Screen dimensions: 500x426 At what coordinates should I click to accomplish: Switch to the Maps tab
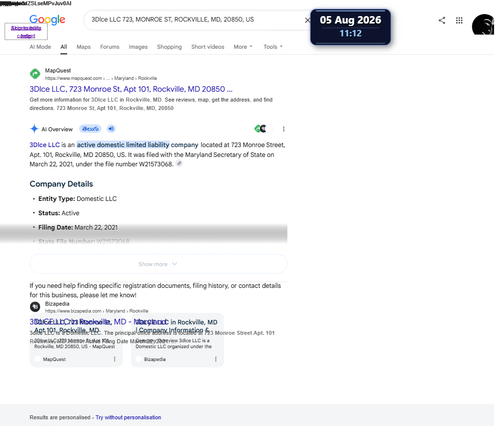[84, 47]
